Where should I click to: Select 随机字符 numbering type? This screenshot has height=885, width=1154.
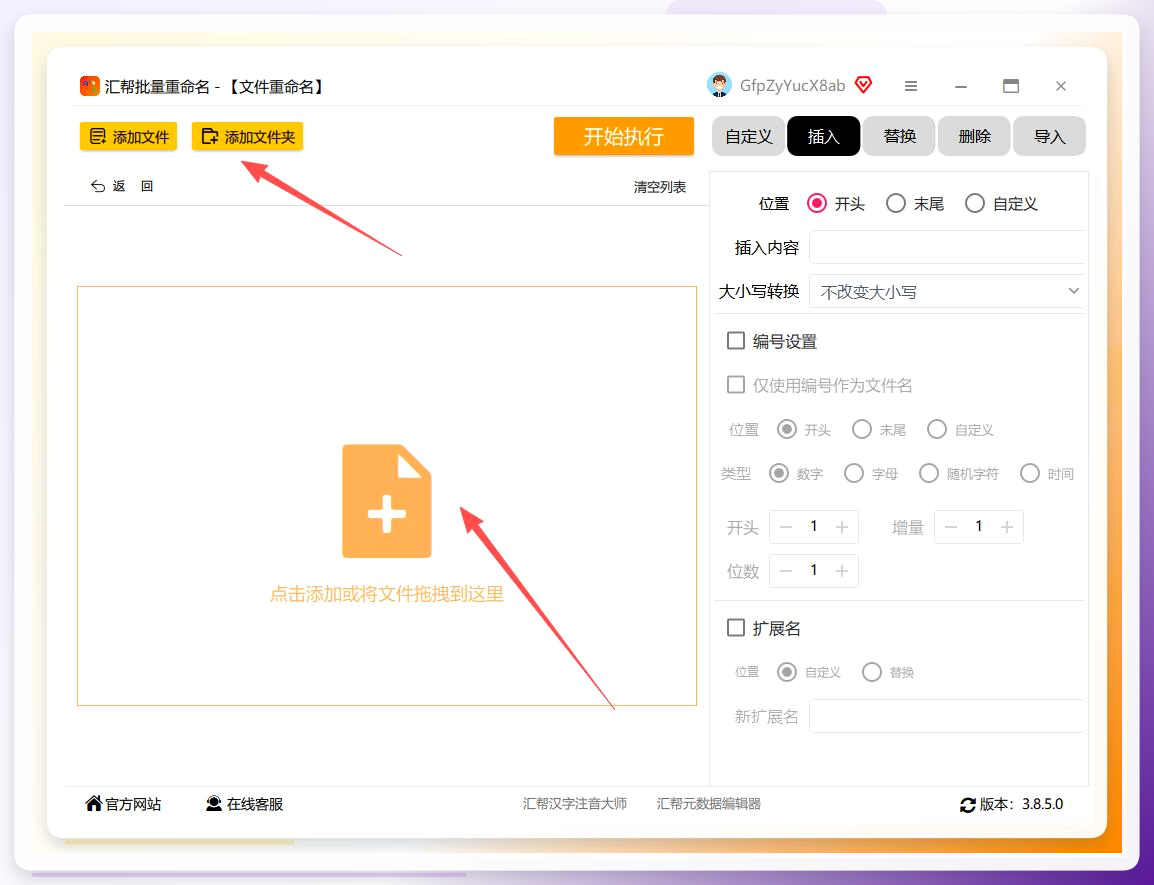929,473
